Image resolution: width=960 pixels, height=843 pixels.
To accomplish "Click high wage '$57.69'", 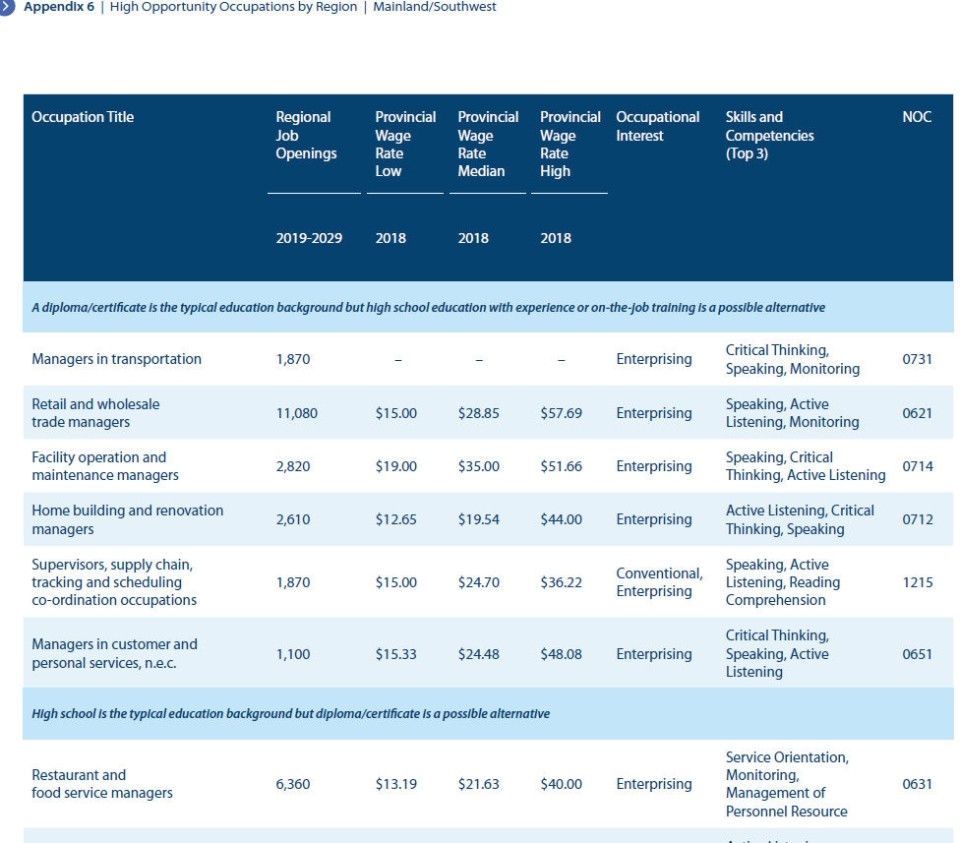I will [x=561, y=413].
